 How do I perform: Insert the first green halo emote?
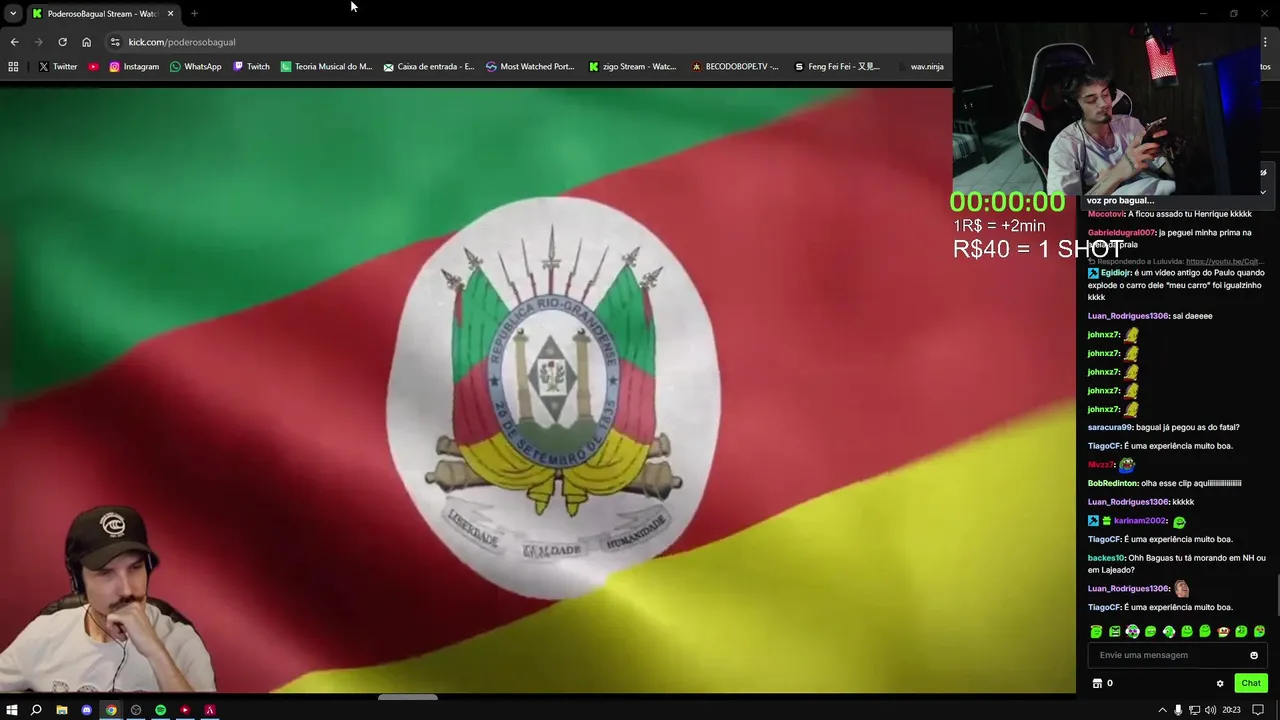coord(1096,632)
